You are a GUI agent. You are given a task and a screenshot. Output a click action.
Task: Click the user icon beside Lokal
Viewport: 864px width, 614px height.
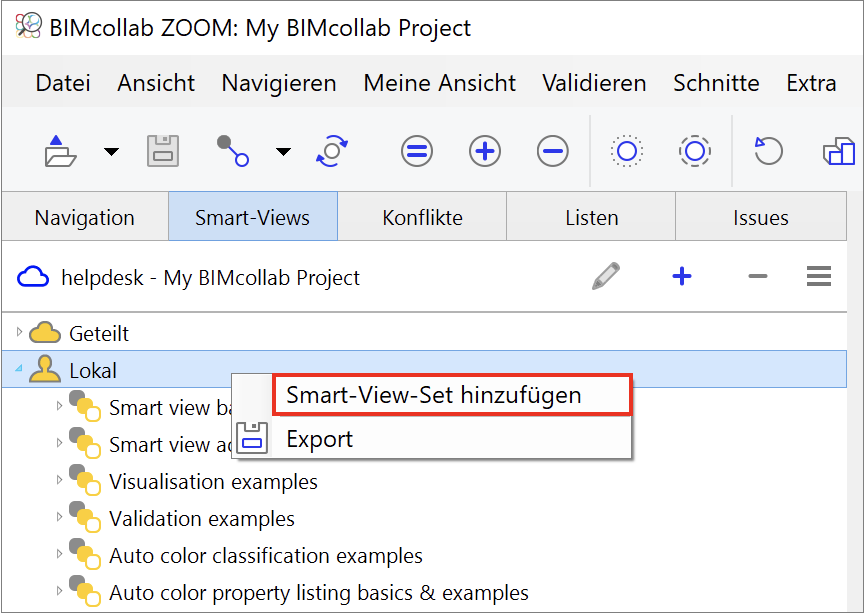[45, 369]
